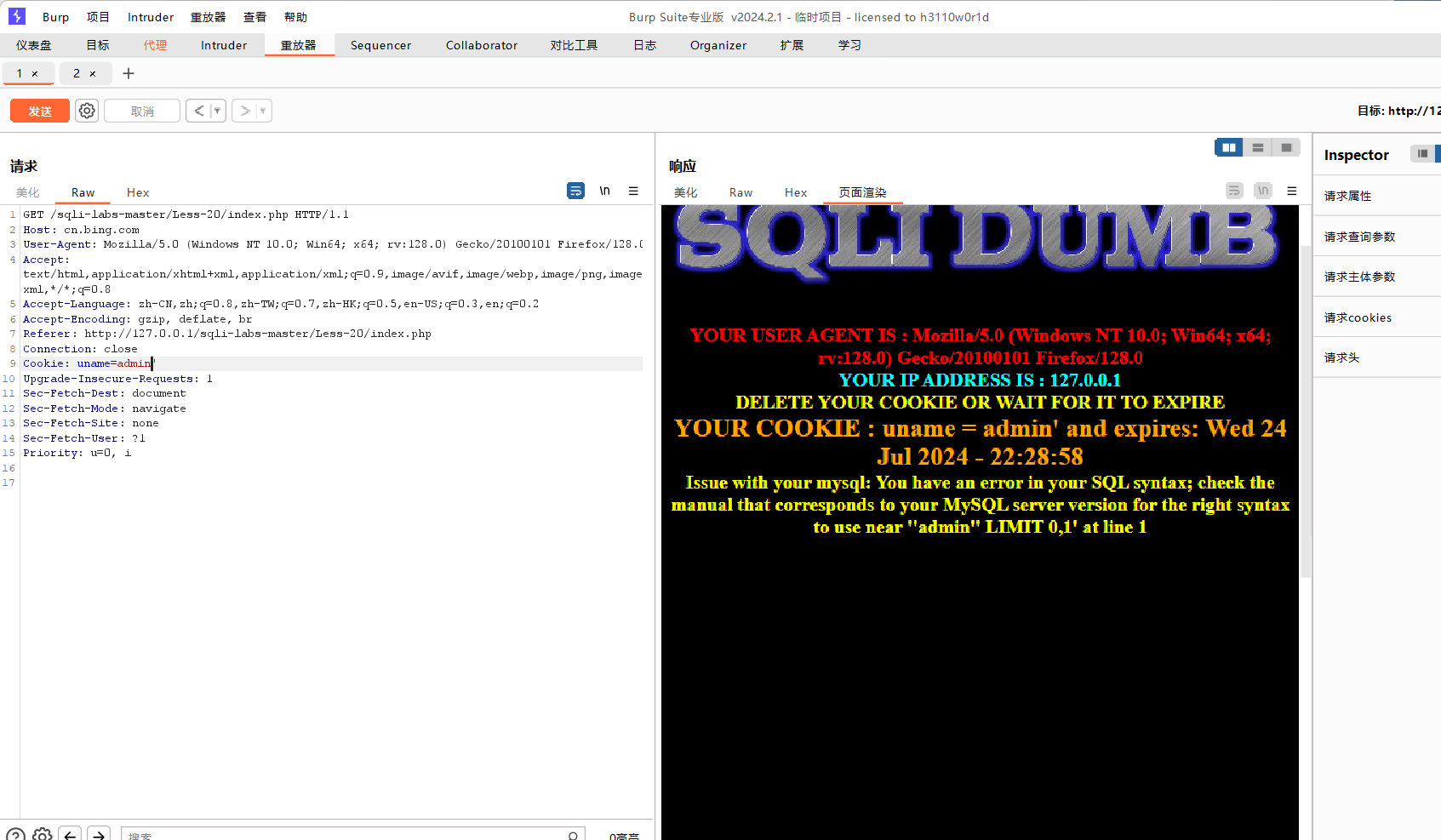Open the Intruder menu in menu bar
This screenshot has width=1441, height=840.
151,17
